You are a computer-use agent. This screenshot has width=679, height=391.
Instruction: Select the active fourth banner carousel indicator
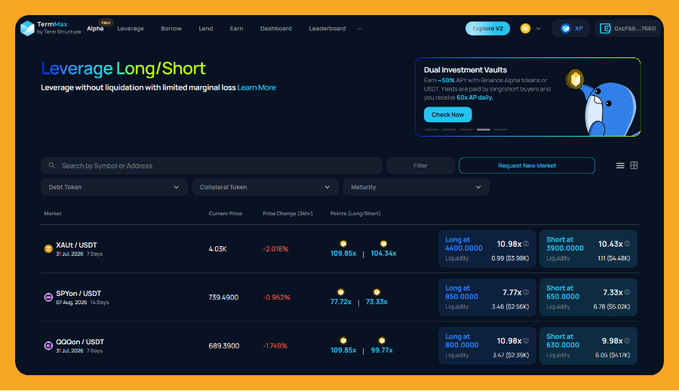click(x=483, y=129)
